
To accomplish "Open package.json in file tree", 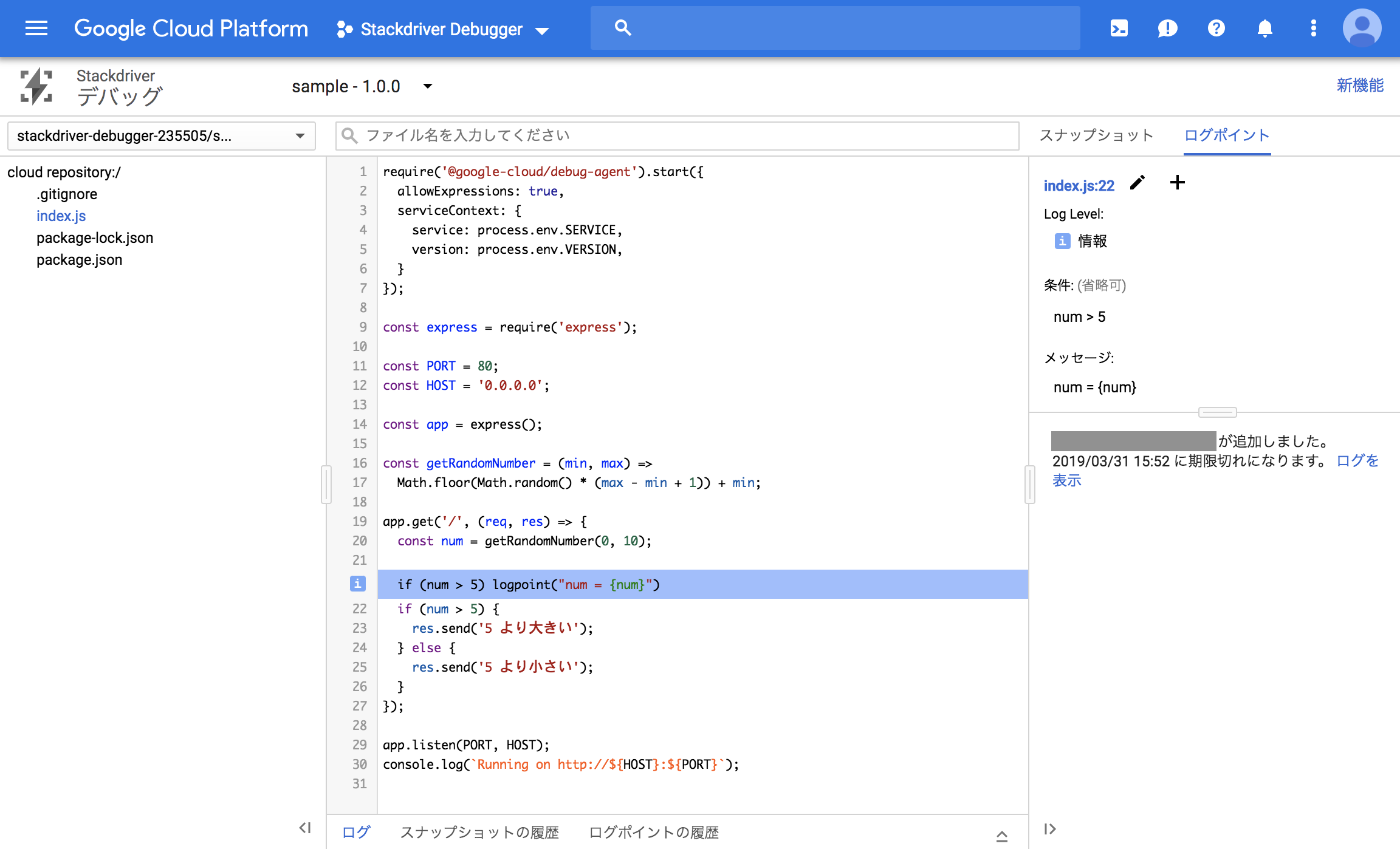I will click(x=79, y=260).
